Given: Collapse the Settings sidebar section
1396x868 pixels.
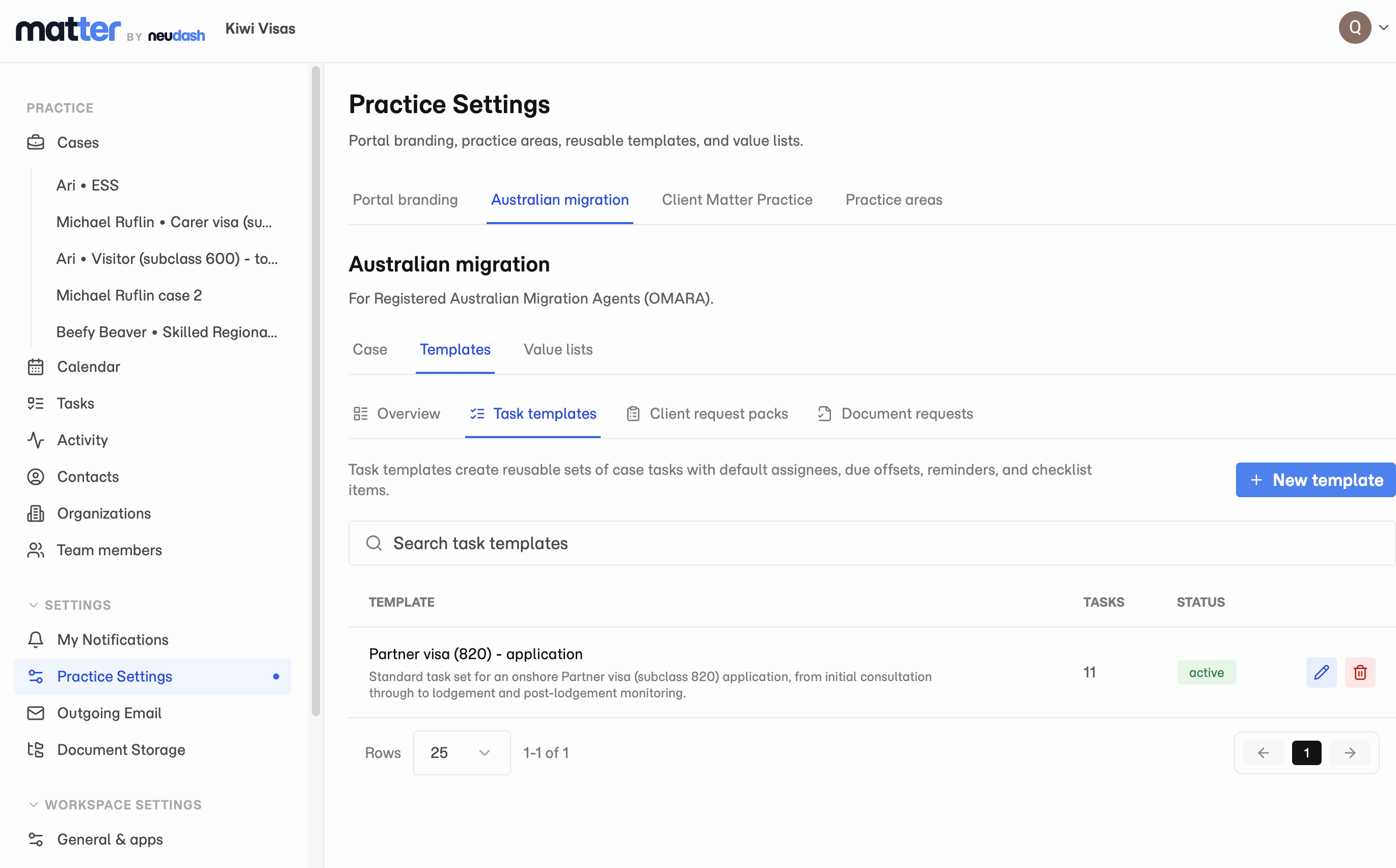Looking at the screenshot, I should [69, 605].
